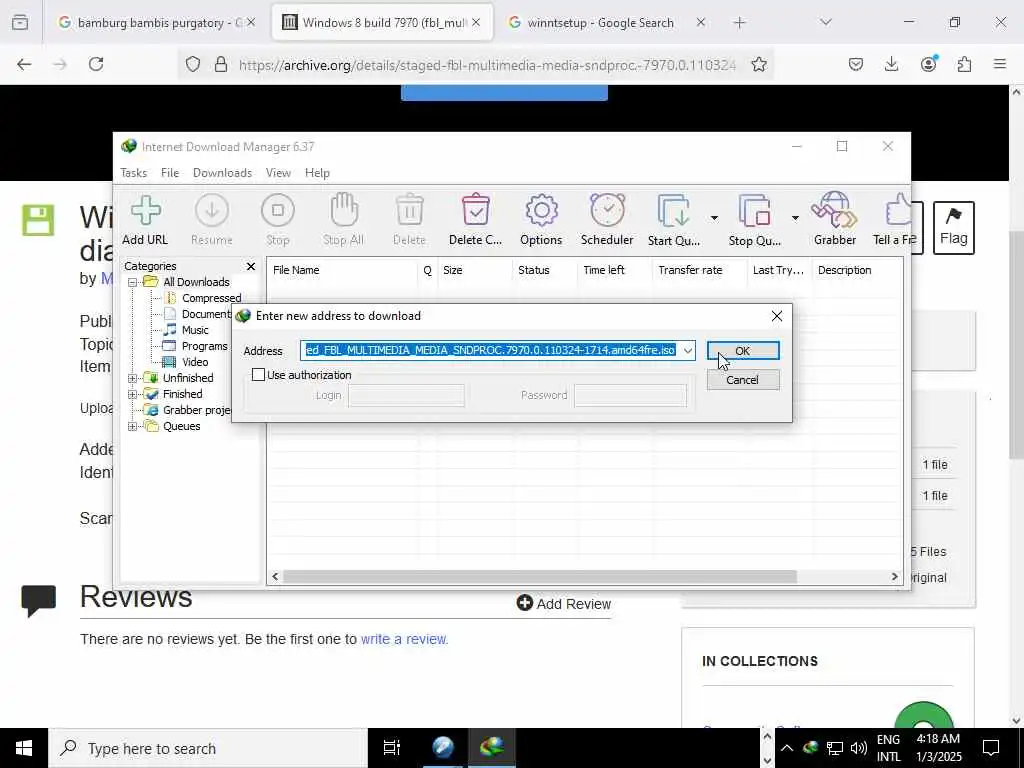The image size is (1024, 768).
Task: Click Cancel in address dialog
Action: coord(743,379)
